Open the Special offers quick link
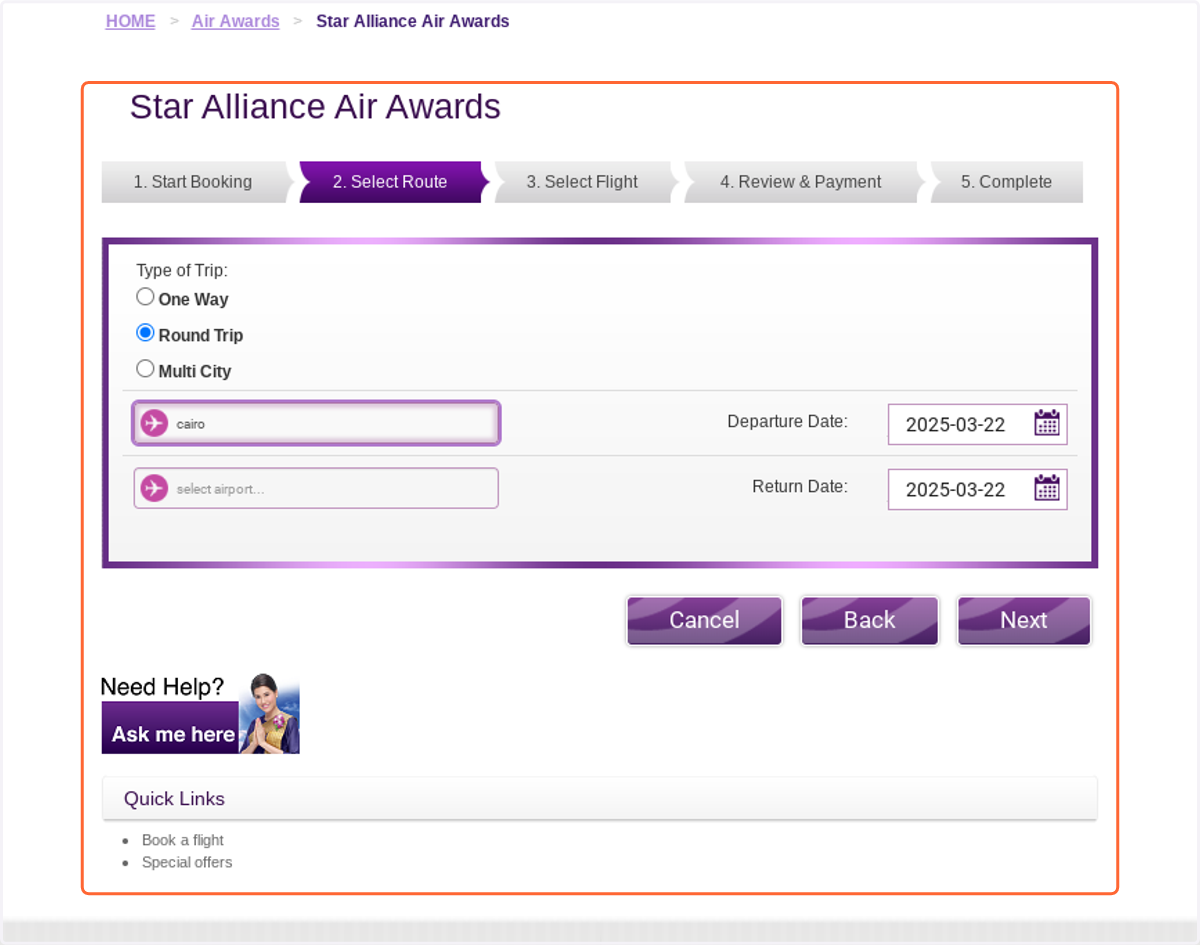This screenshot has height=945, width=1200. tap(187, 862)
